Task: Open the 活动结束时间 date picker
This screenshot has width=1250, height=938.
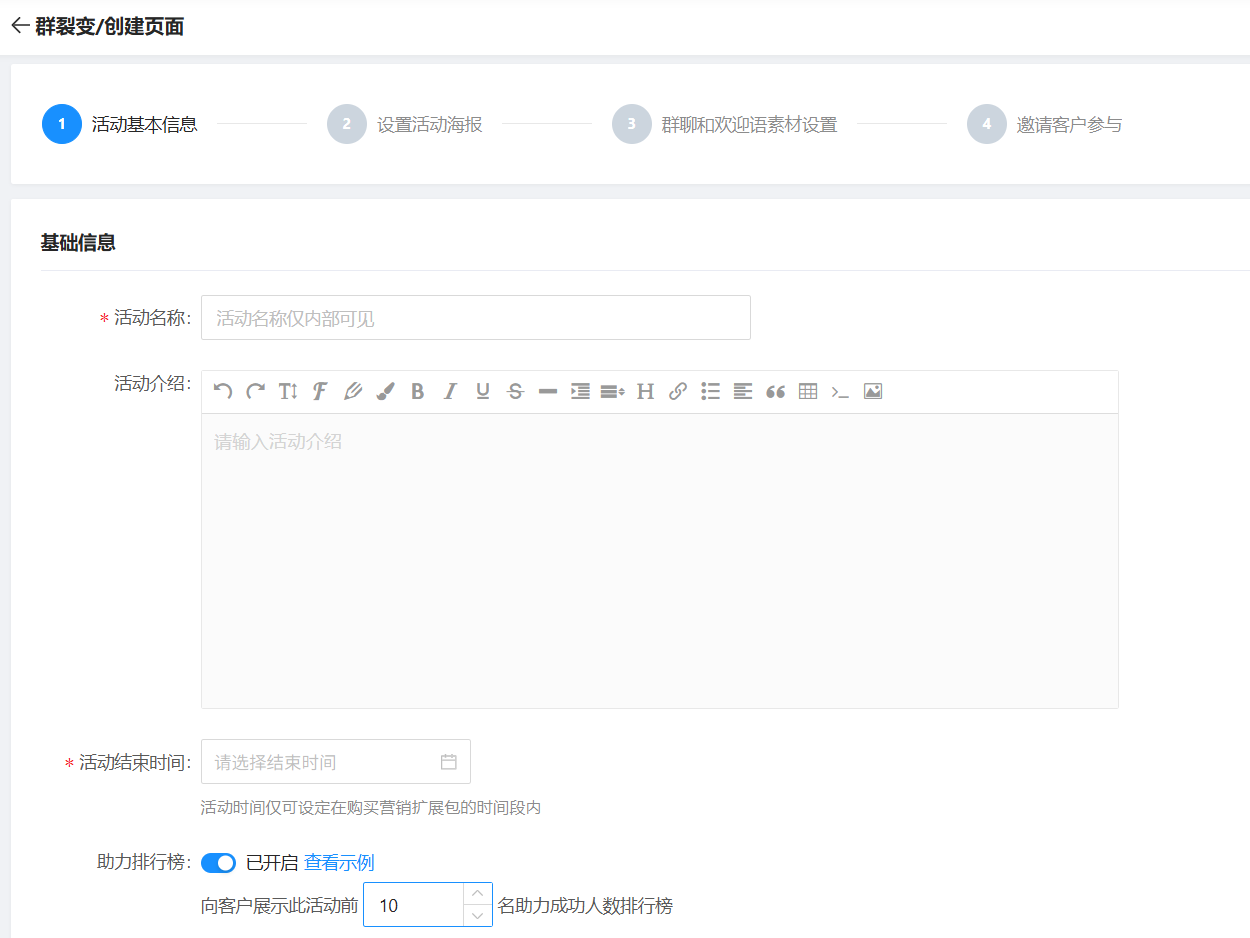Action: [x=335, y=762]
